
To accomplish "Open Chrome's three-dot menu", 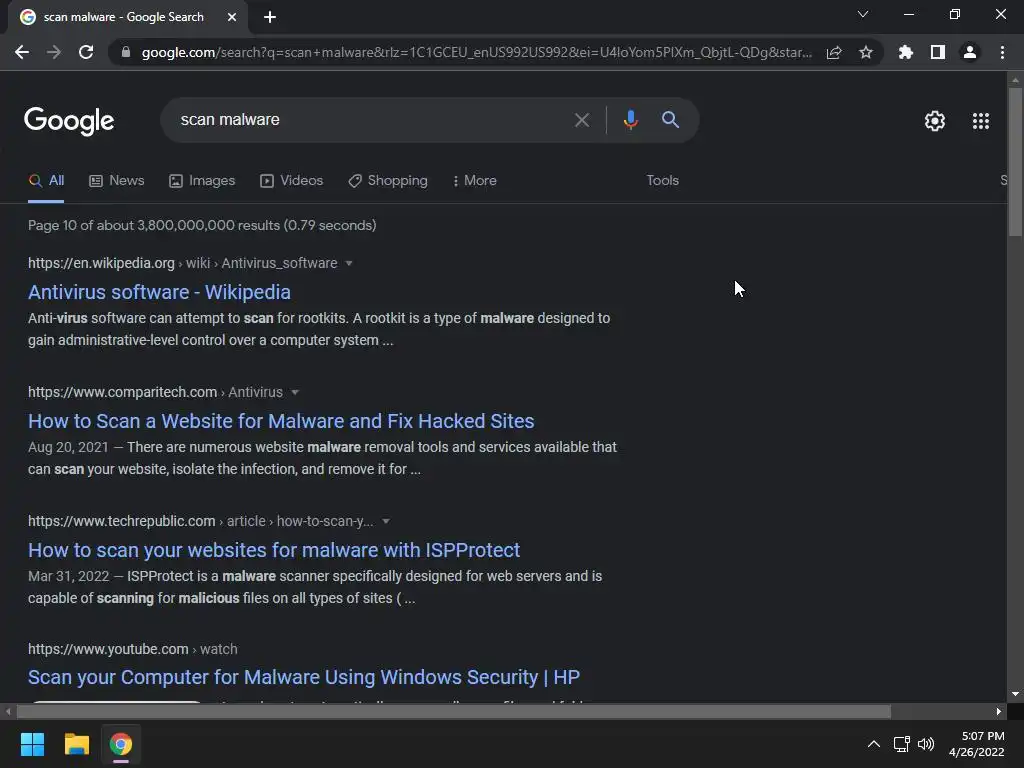I will pyautogui.click(x=1002, y=52).
